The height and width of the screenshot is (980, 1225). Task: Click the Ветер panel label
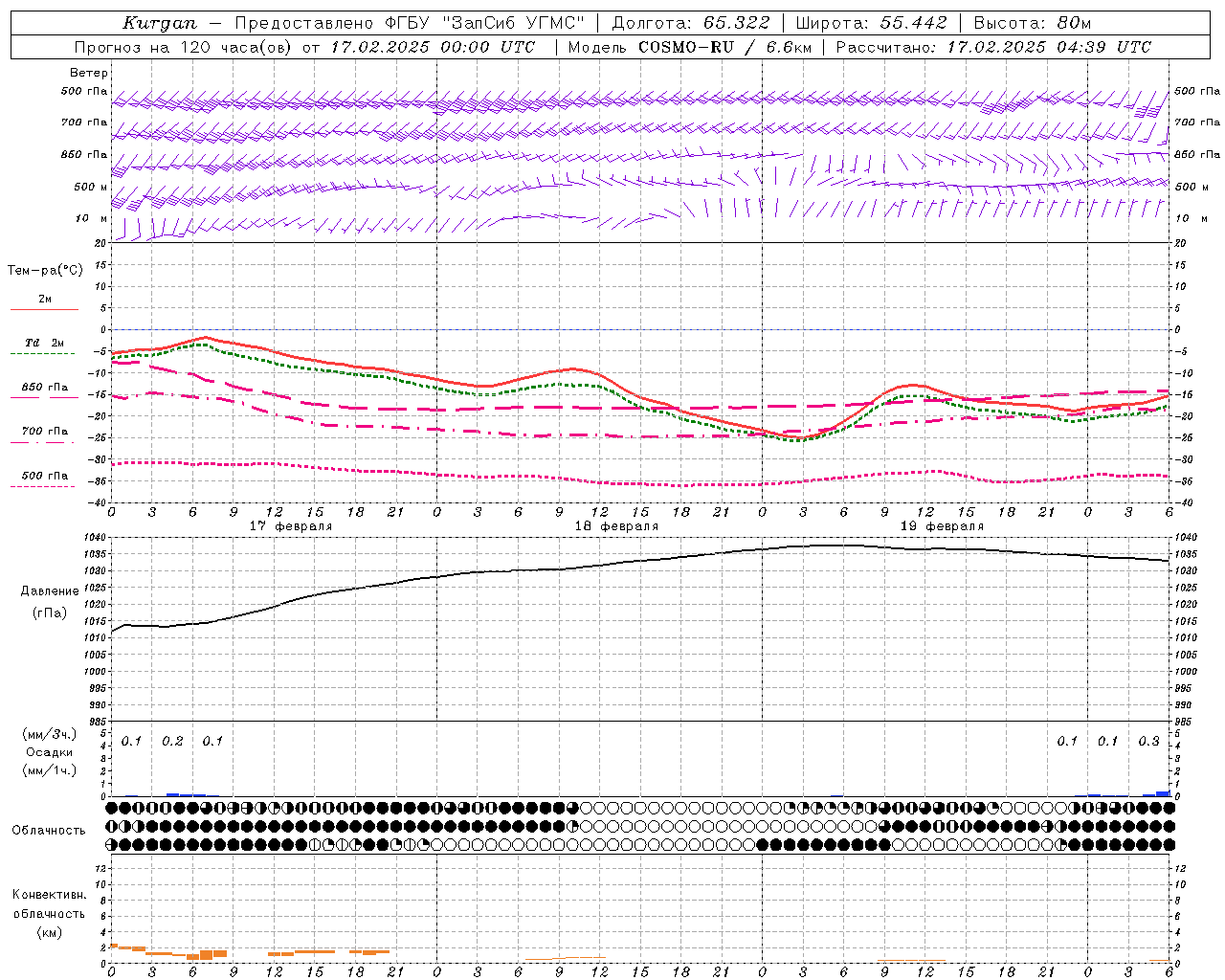(x=89, y=73)
